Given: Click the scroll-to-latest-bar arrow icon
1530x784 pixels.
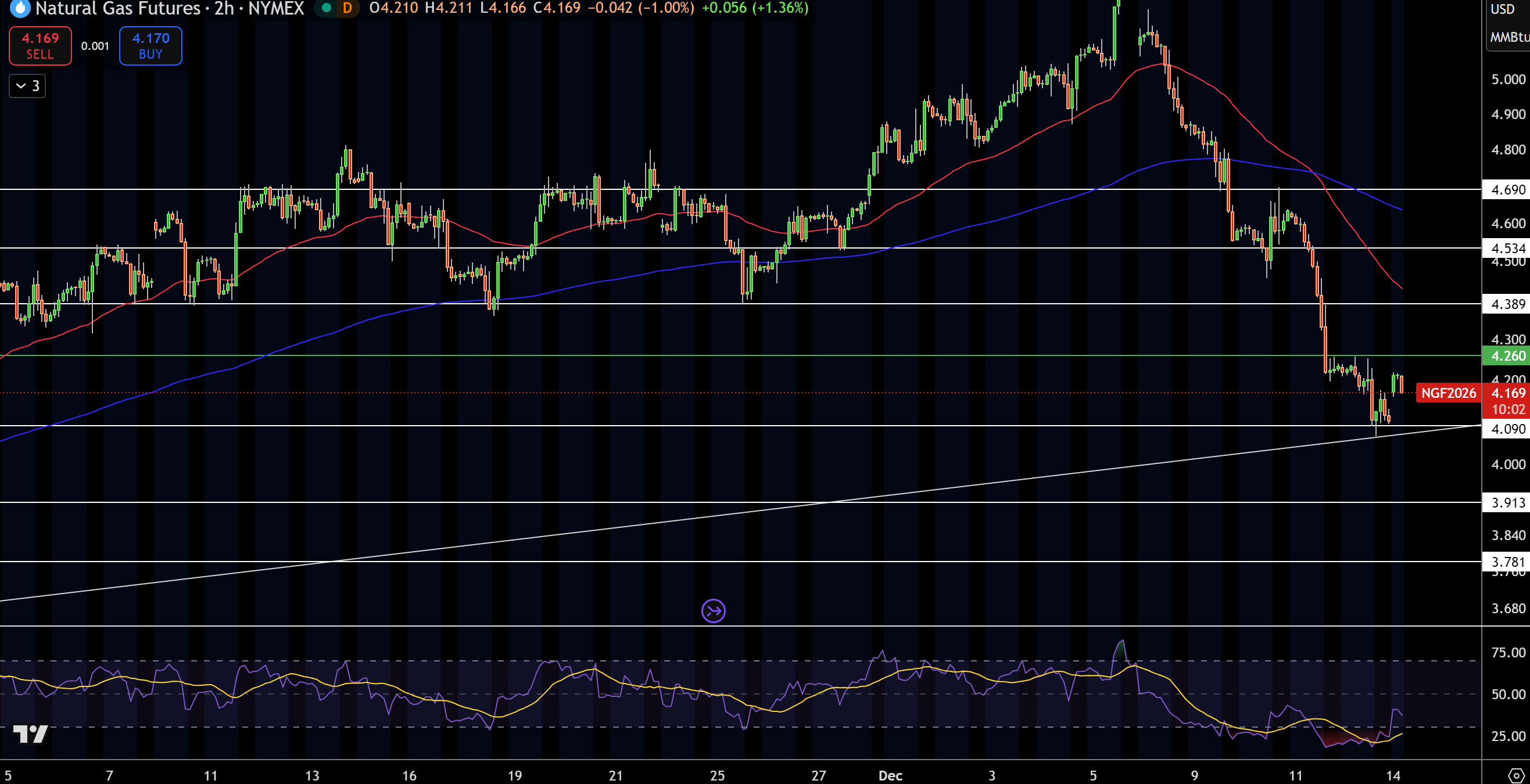Looking at the screenshot, I should click(x=713, y=611).
